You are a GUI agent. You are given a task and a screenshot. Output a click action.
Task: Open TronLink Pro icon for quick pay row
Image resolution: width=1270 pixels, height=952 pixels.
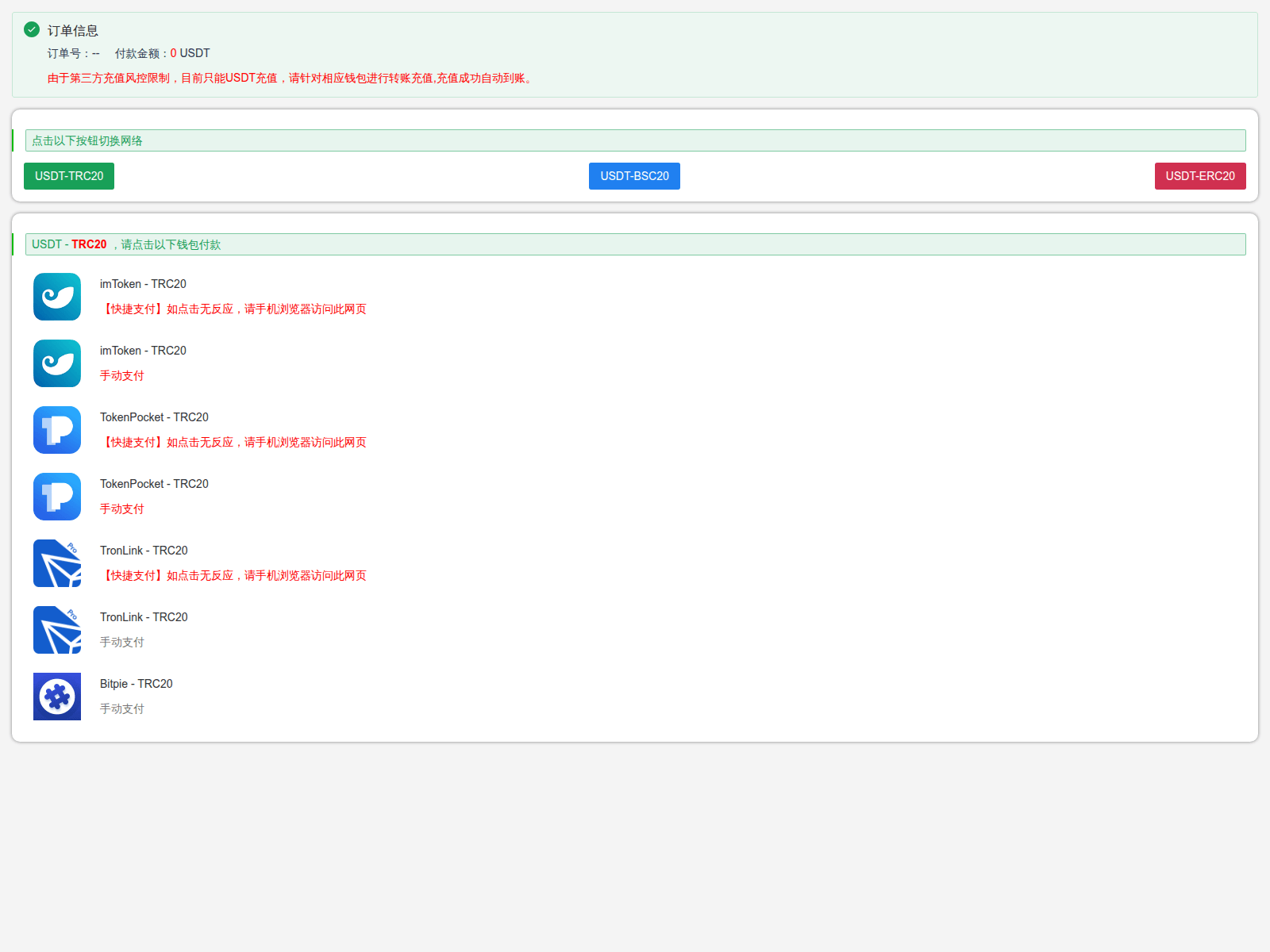coord(57,563)
